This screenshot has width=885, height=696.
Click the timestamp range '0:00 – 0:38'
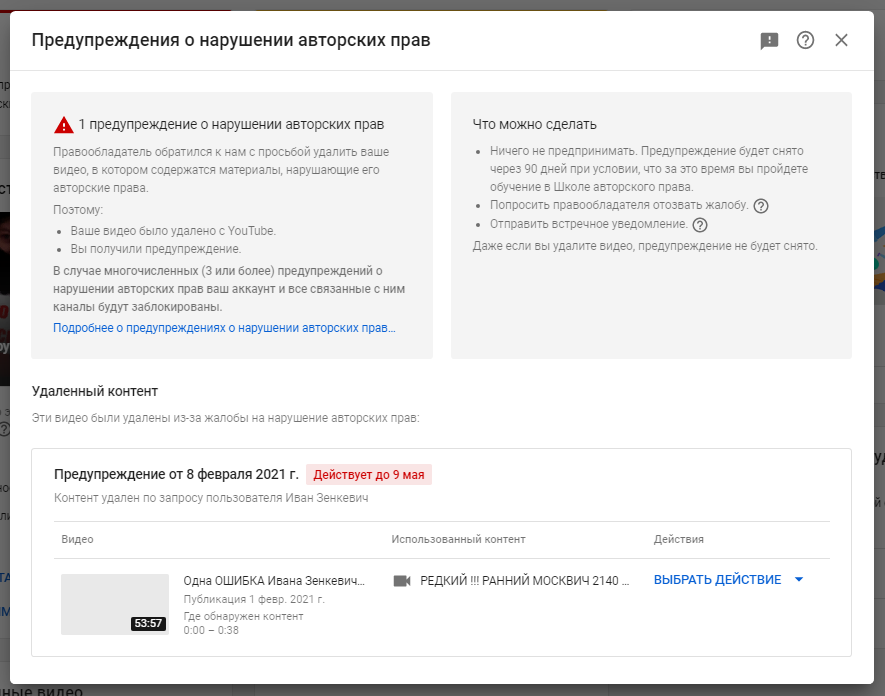(211, 631)
